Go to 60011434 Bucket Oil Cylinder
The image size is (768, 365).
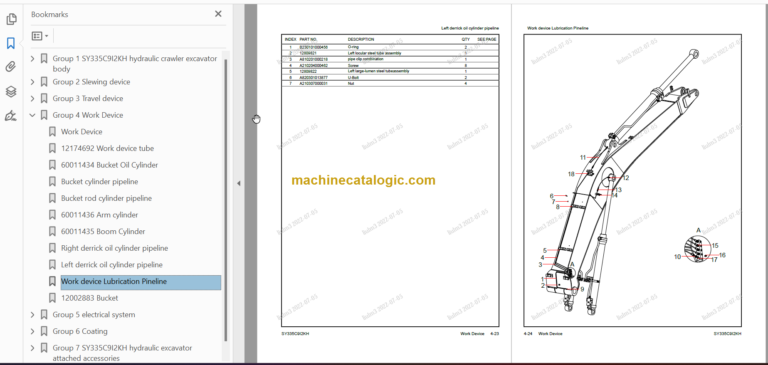pos(109,165)
